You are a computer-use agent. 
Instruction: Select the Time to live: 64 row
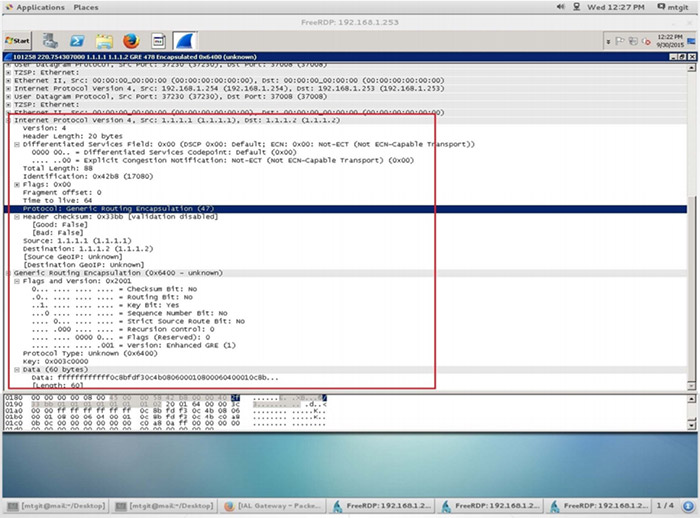57,201
